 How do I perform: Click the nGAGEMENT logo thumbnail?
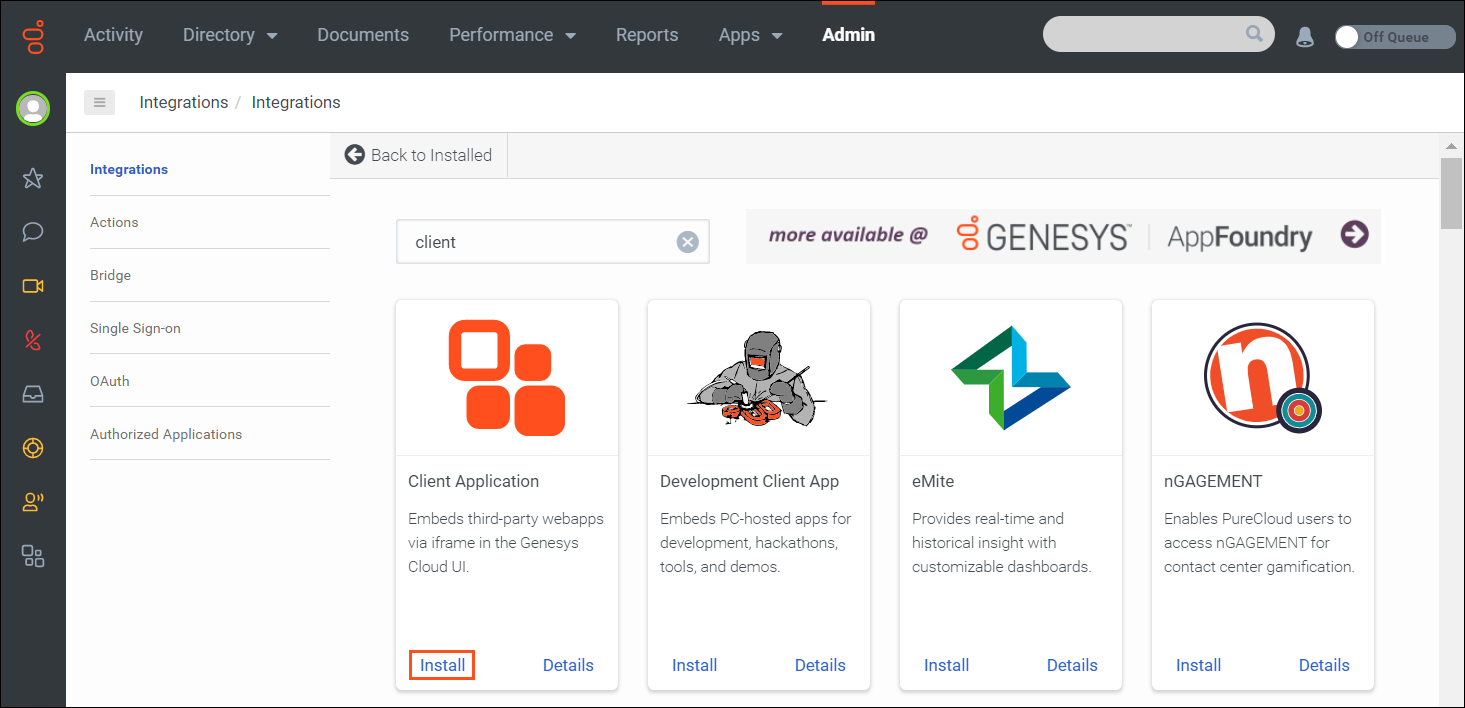point(1262,377)
